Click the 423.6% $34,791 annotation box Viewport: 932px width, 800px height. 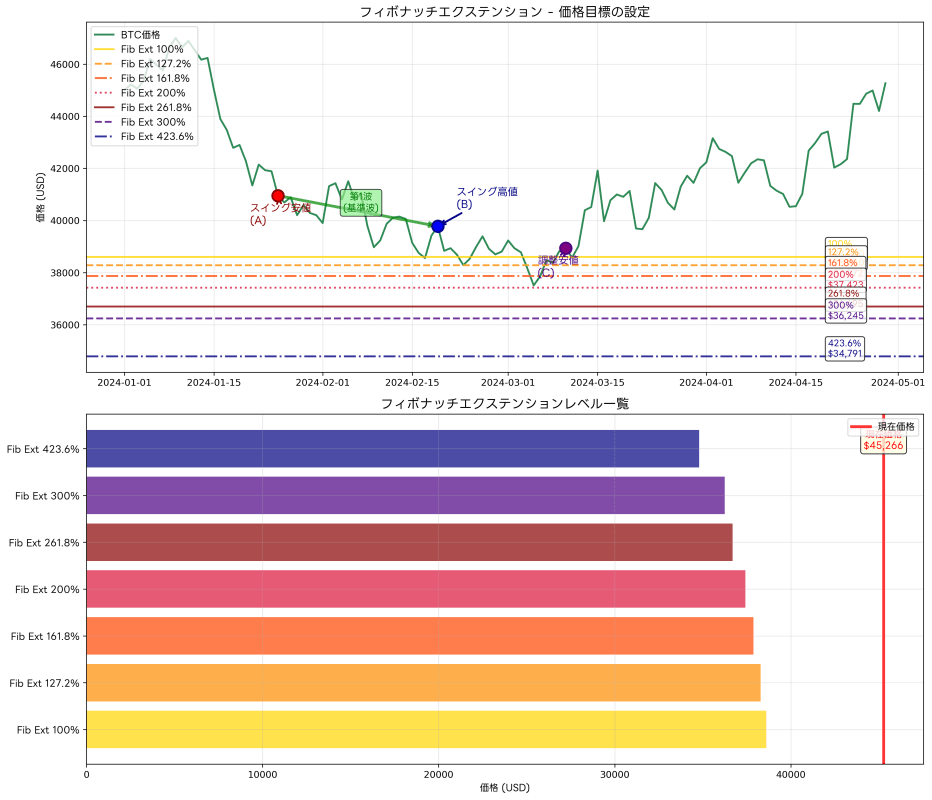pyautogui.click(x=845, y=347)
